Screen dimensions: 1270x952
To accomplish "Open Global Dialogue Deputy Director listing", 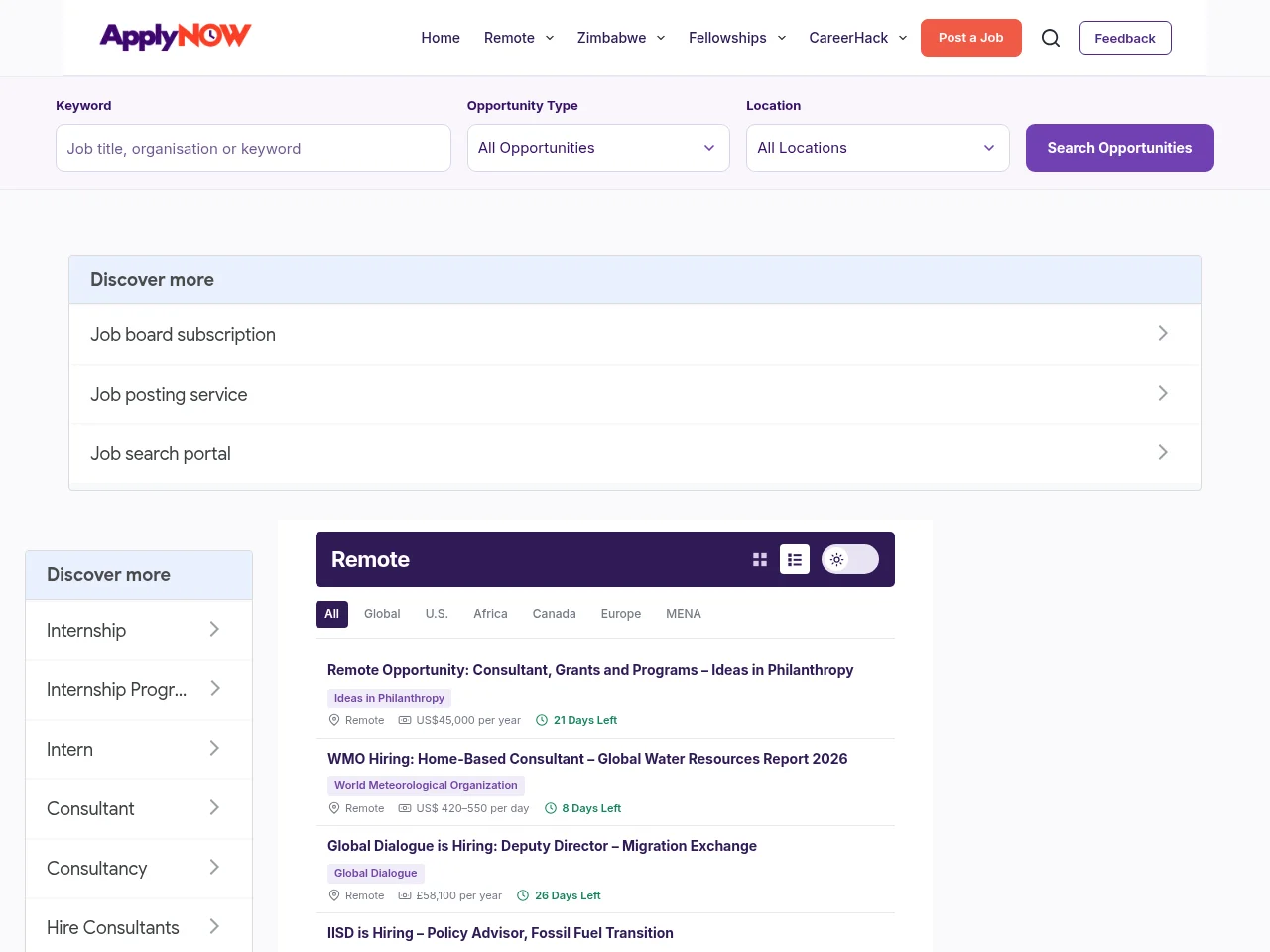I will (542, 846).
